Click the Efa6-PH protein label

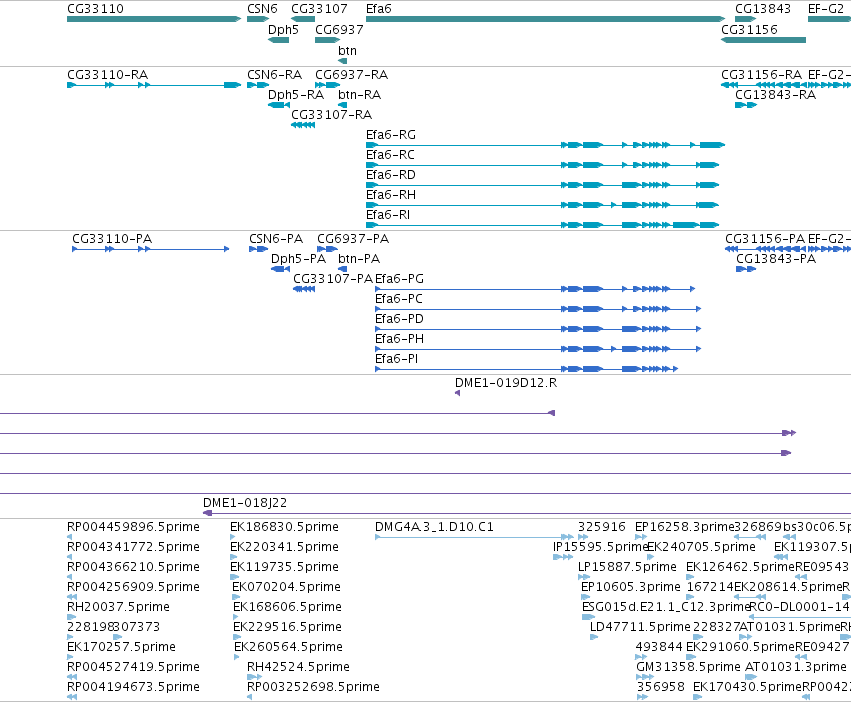(399, 339)
